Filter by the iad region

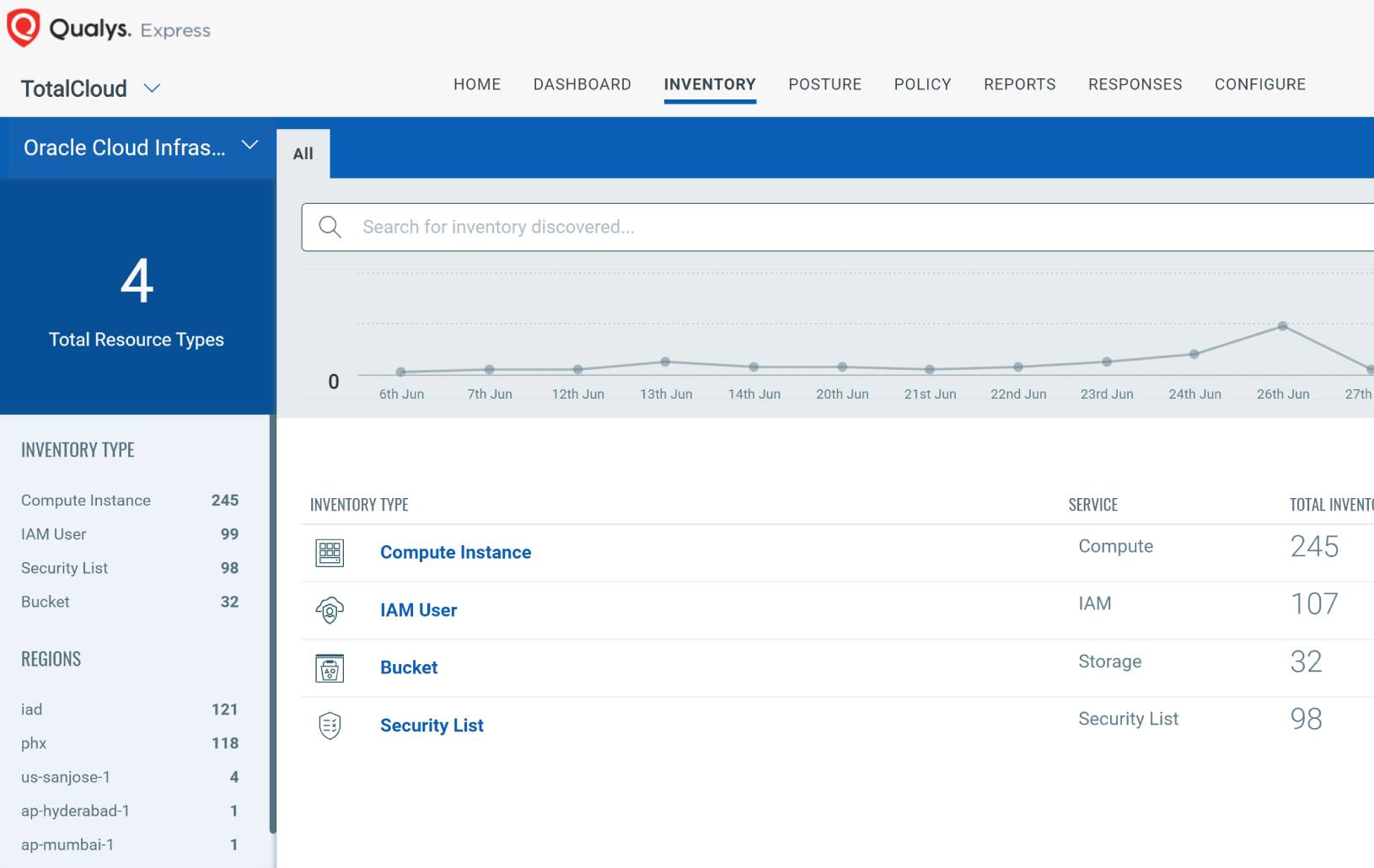(x=31, y=709)
